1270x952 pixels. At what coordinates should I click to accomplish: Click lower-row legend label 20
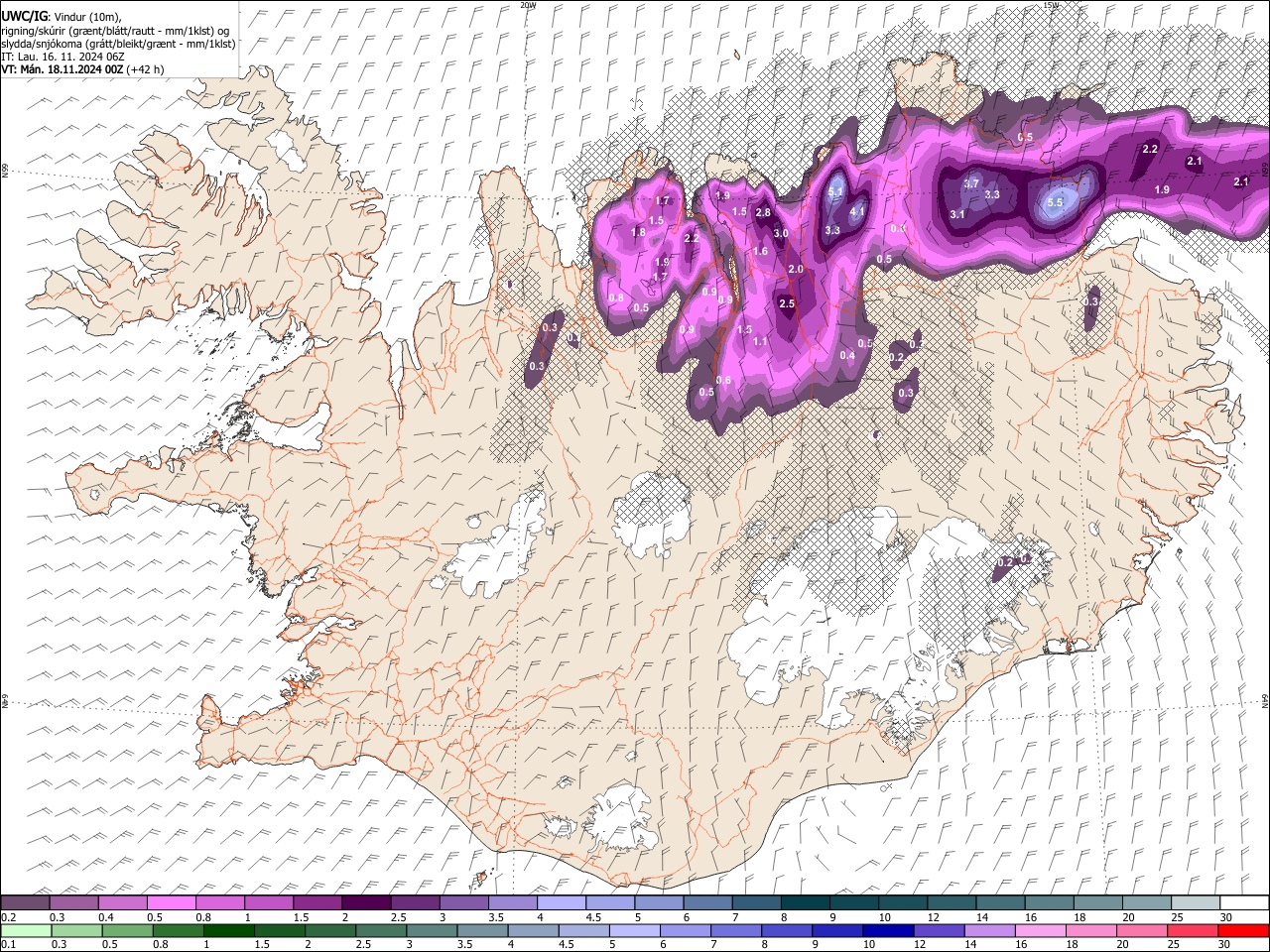(x=1121, y=945)
